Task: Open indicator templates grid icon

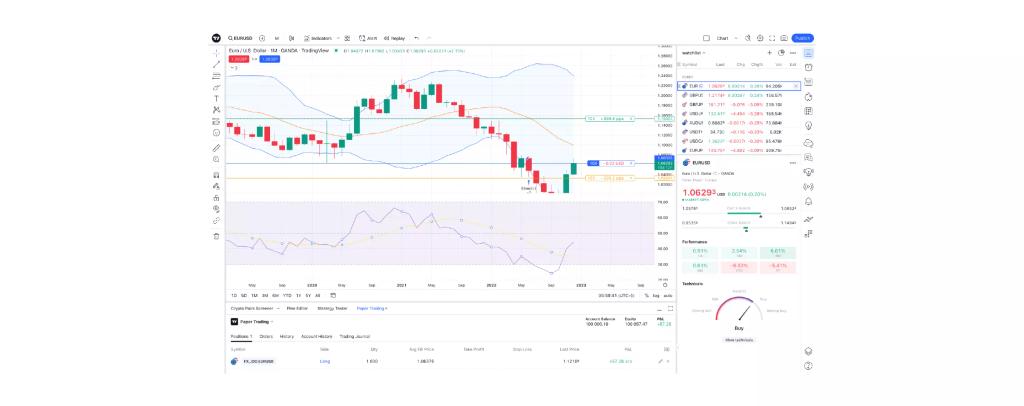Action: coord(347,39)
